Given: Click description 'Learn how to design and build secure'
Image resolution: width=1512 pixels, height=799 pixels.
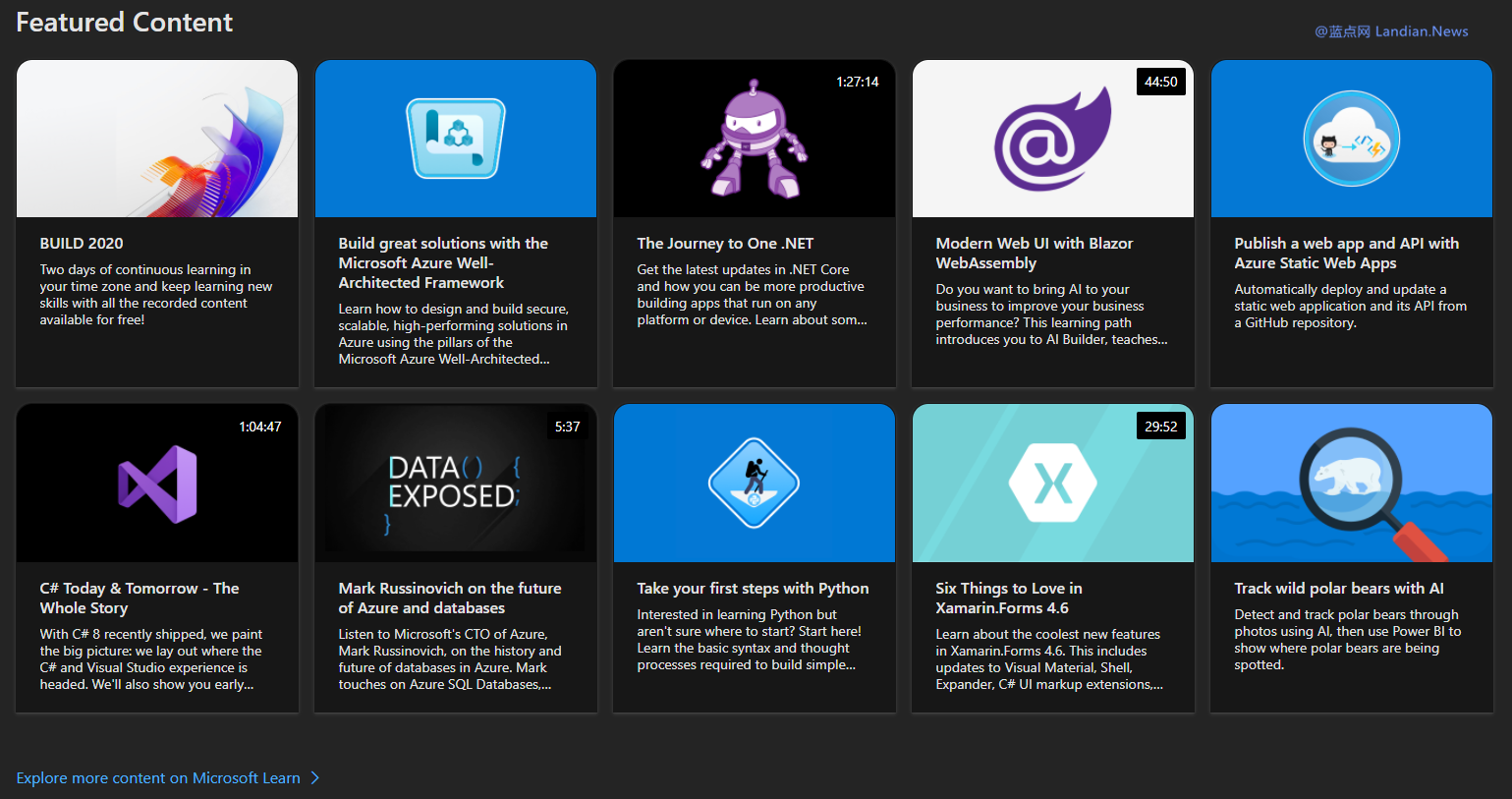Looking at the screenshot, I should pos(453,334).
